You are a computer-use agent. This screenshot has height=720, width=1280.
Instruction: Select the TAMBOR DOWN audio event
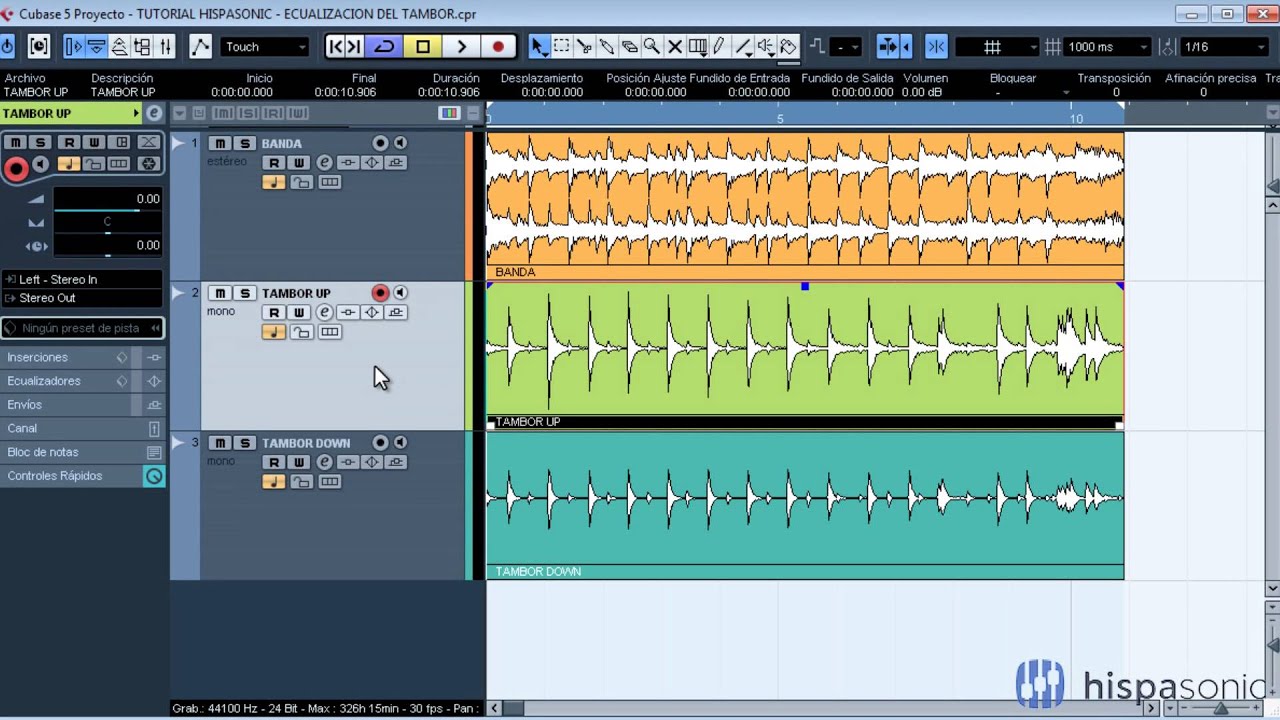[x=805, y=505]
